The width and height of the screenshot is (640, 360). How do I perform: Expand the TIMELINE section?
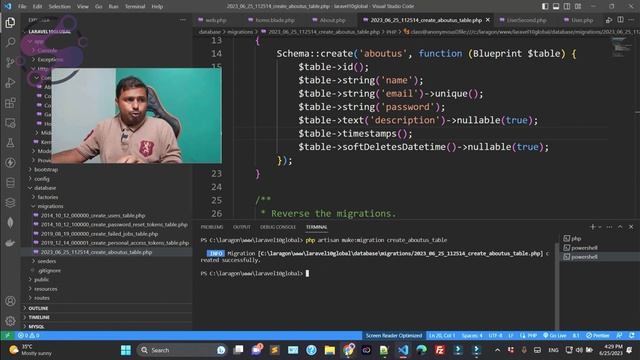coord(39,317)
